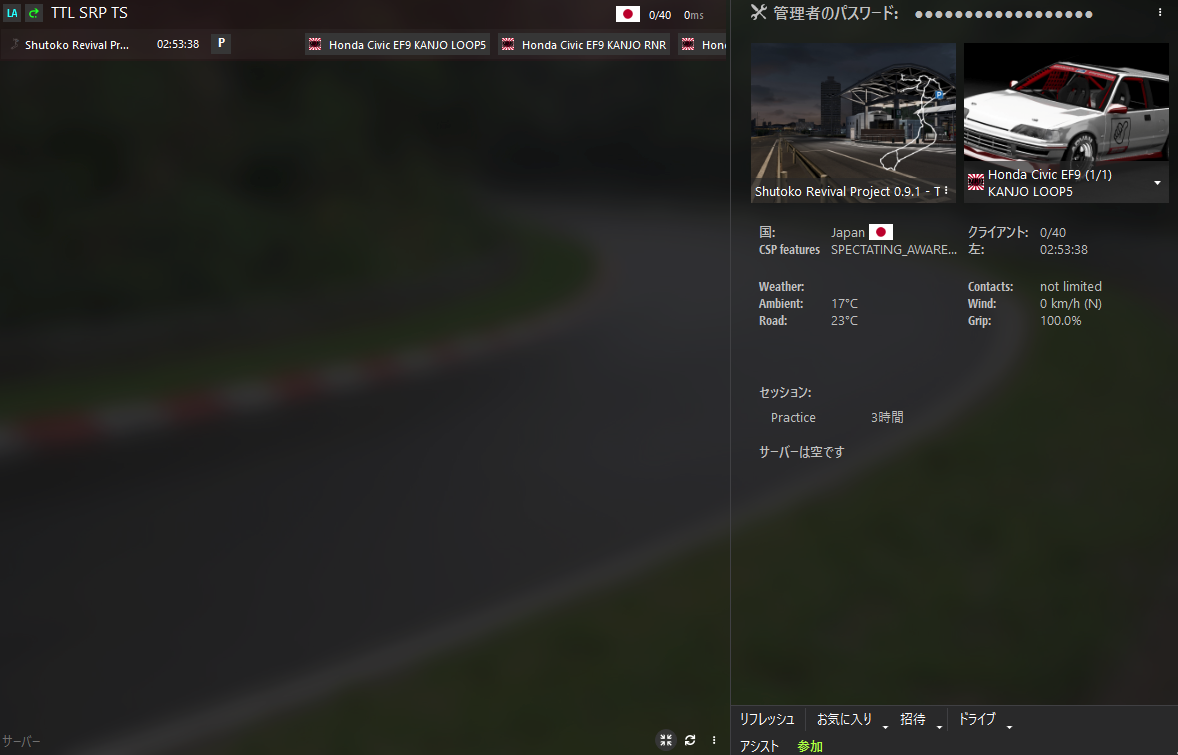This screenshot has height=755, width=1178.
Task: Click the Practice session entry
Action: pos(793,417)
